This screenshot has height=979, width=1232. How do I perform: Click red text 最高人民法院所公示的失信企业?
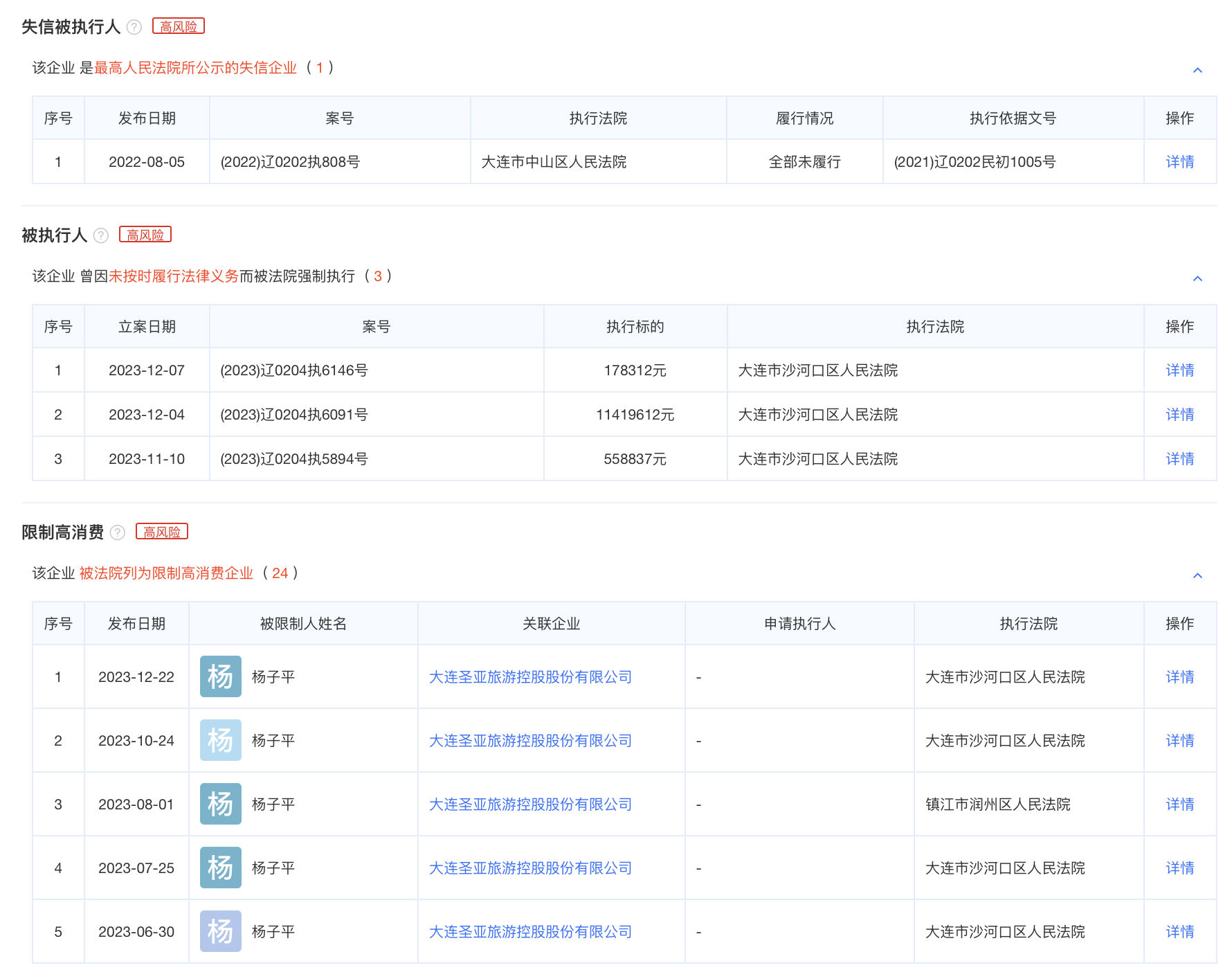click(195, 68)
